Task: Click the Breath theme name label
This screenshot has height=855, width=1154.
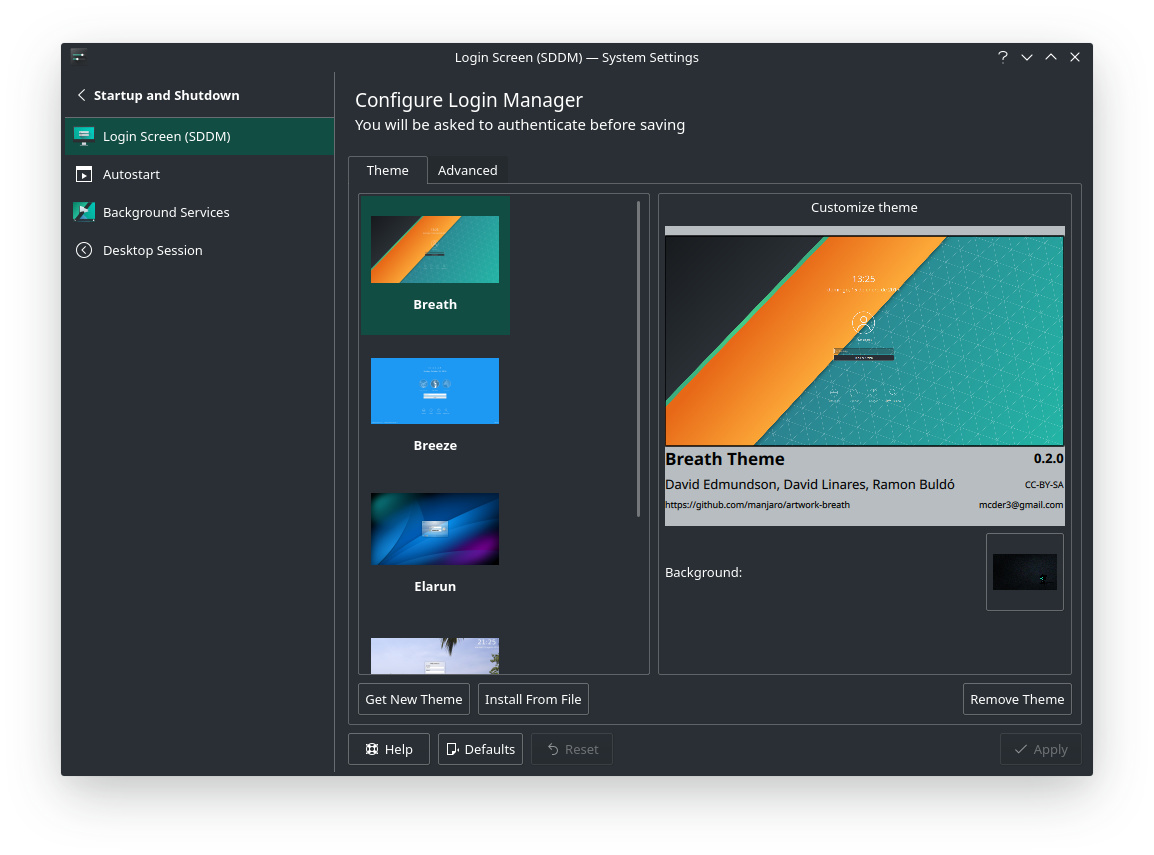Action: point(435,305)
